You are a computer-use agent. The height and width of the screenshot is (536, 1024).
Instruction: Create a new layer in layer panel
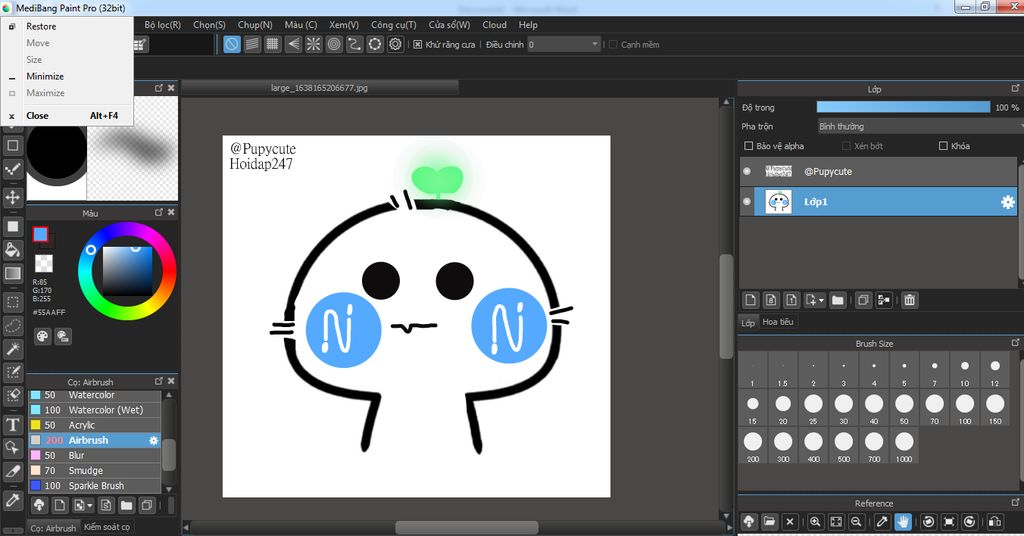pos(750,300)
